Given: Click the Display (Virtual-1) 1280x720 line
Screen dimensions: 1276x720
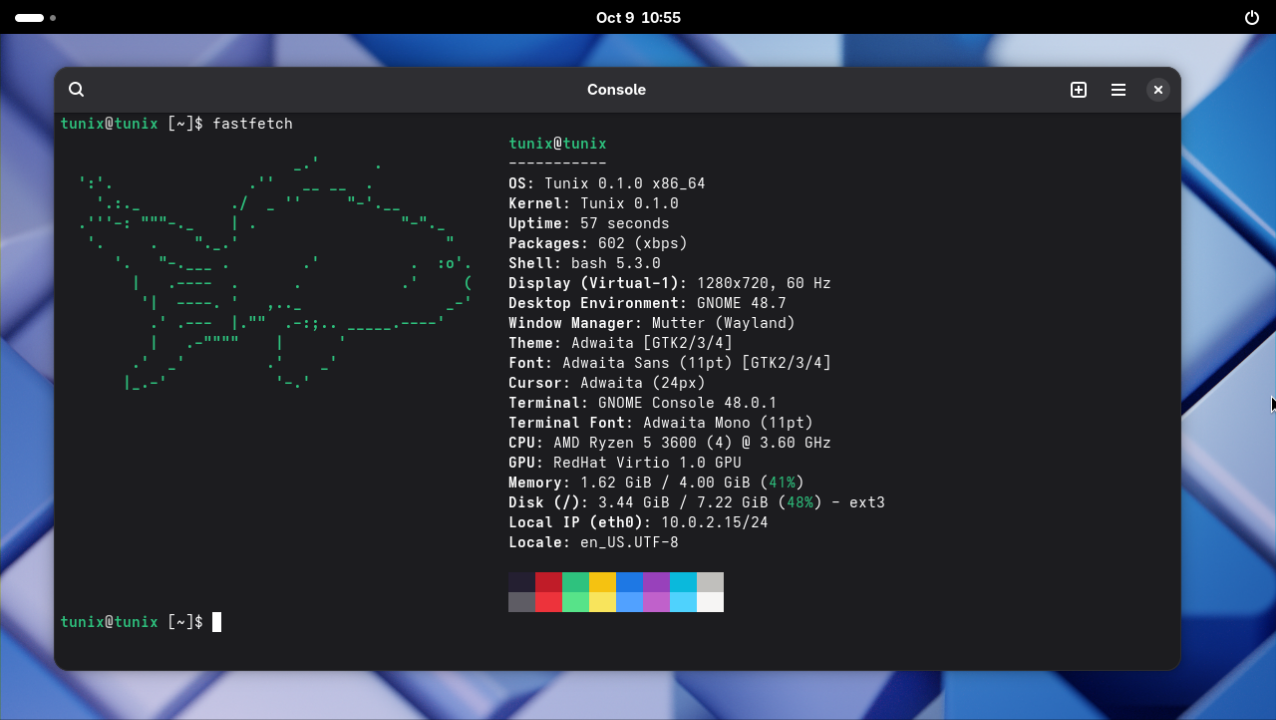Looking at the screenshot, I should click(670, 284).
